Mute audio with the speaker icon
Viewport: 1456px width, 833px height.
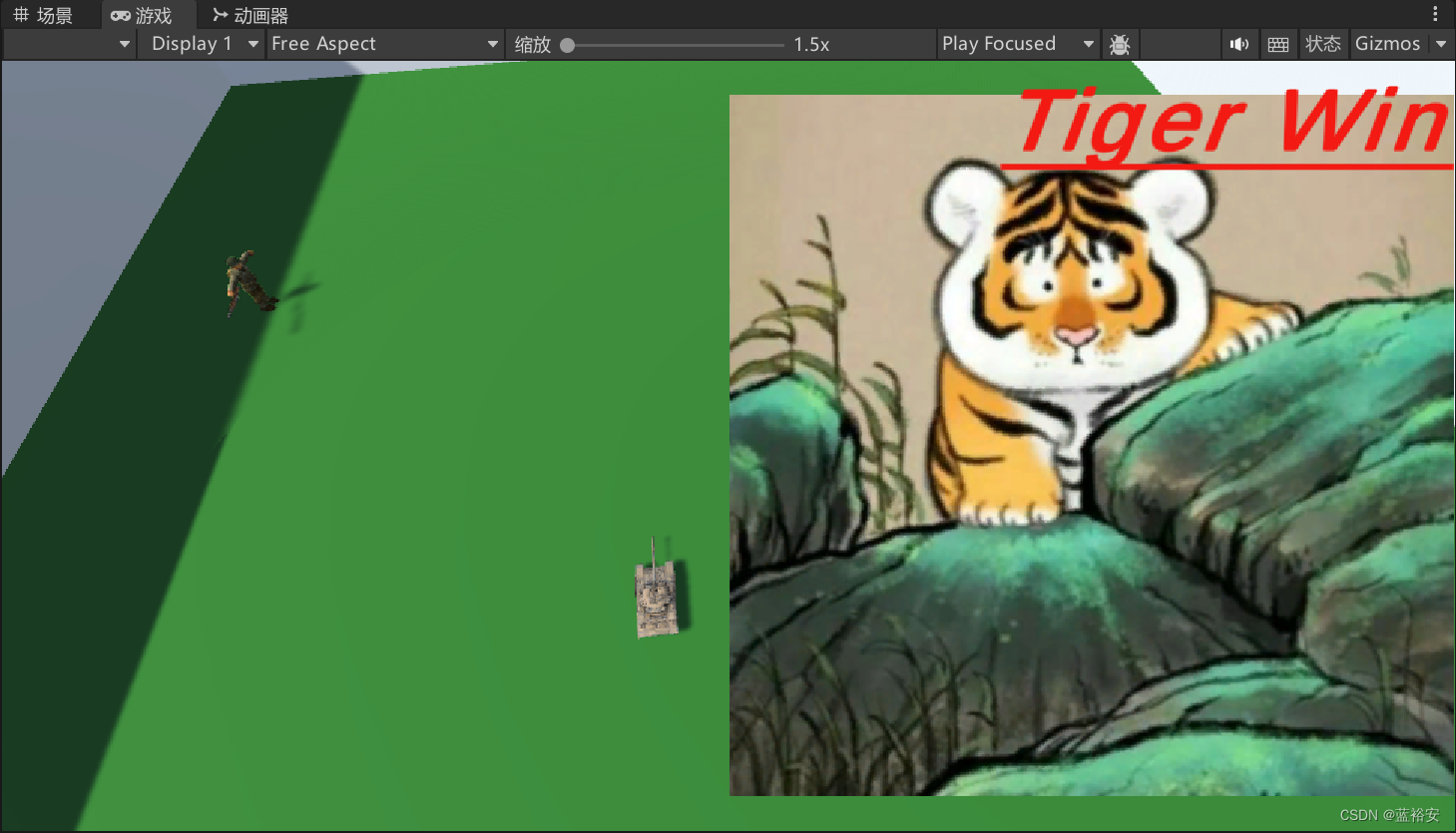(1239, 45)
